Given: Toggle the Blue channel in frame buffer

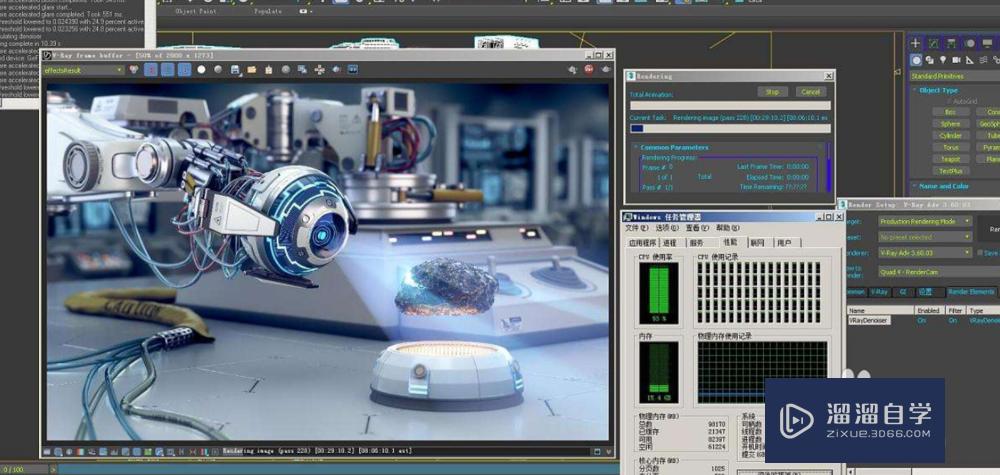Looking at the screenshot, I should click(184, 69).
